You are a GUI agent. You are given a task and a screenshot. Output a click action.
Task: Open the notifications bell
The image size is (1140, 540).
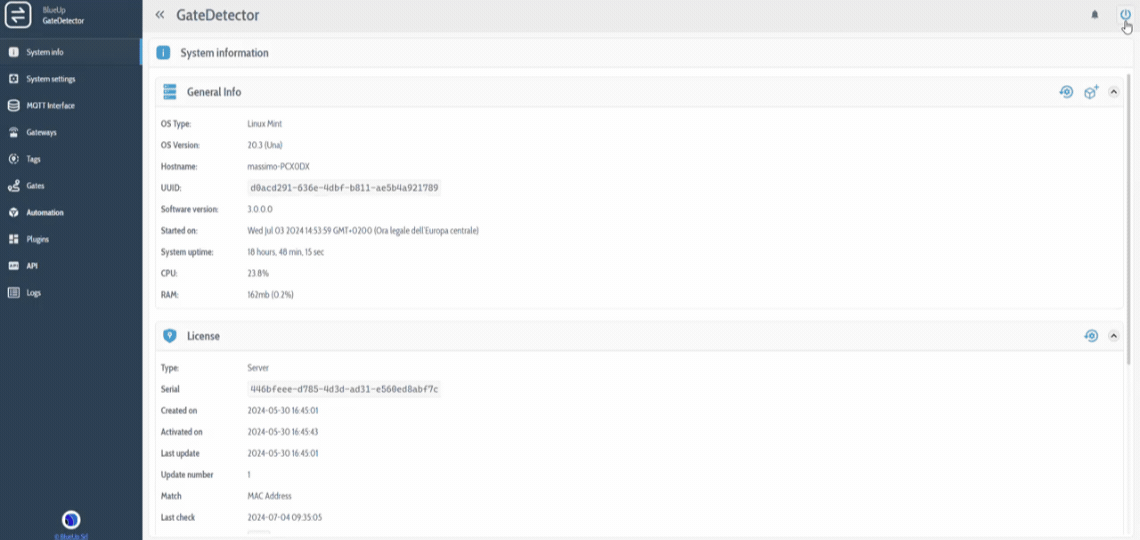(1094, 15)
